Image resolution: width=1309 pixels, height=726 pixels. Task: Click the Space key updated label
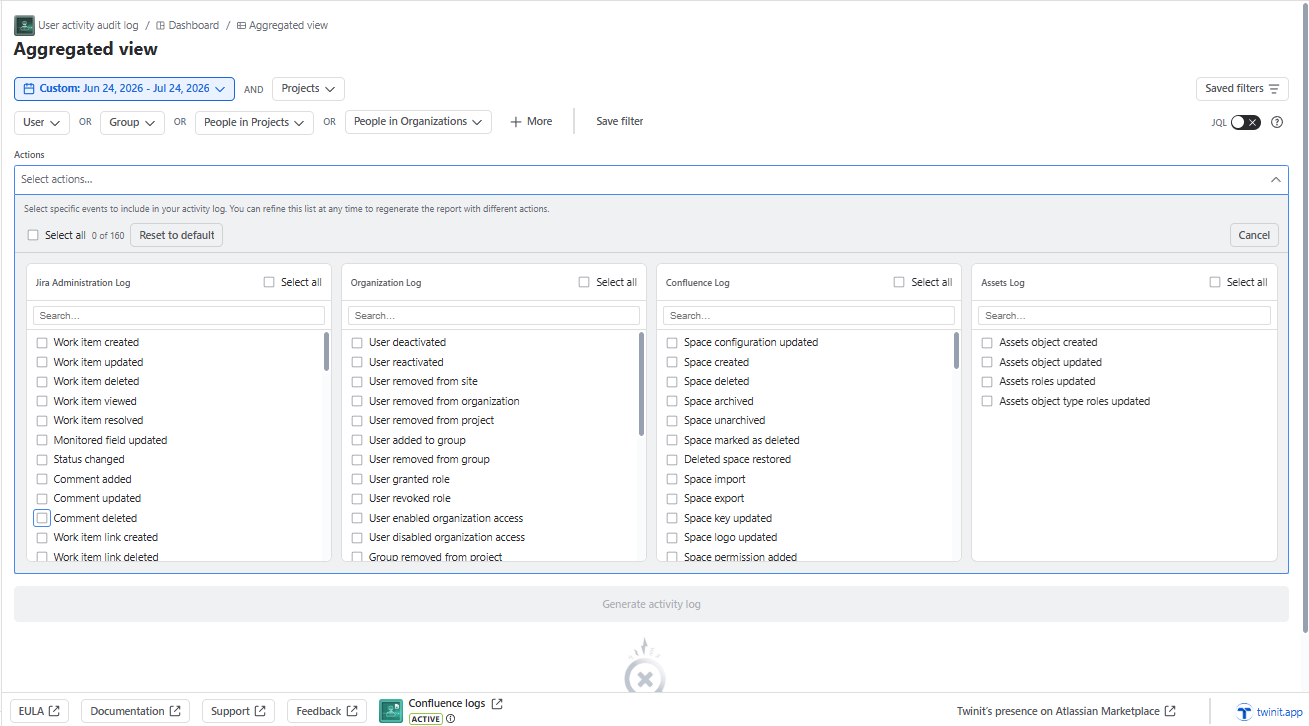tap(728, 518)
